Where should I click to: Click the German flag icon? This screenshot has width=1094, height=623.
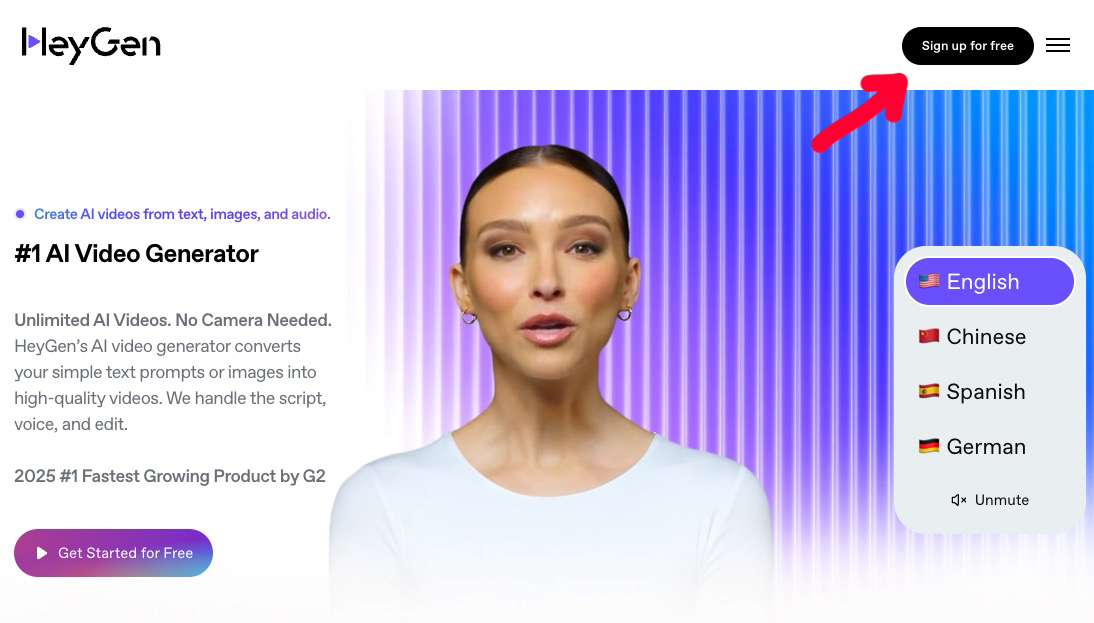coord(929,446)
